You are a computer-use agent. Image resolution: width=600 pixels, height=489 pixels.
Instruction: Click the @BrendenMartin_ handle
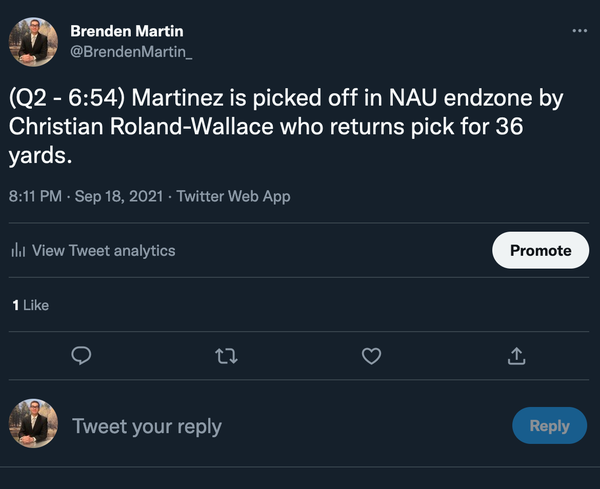(x=131, y=51)
